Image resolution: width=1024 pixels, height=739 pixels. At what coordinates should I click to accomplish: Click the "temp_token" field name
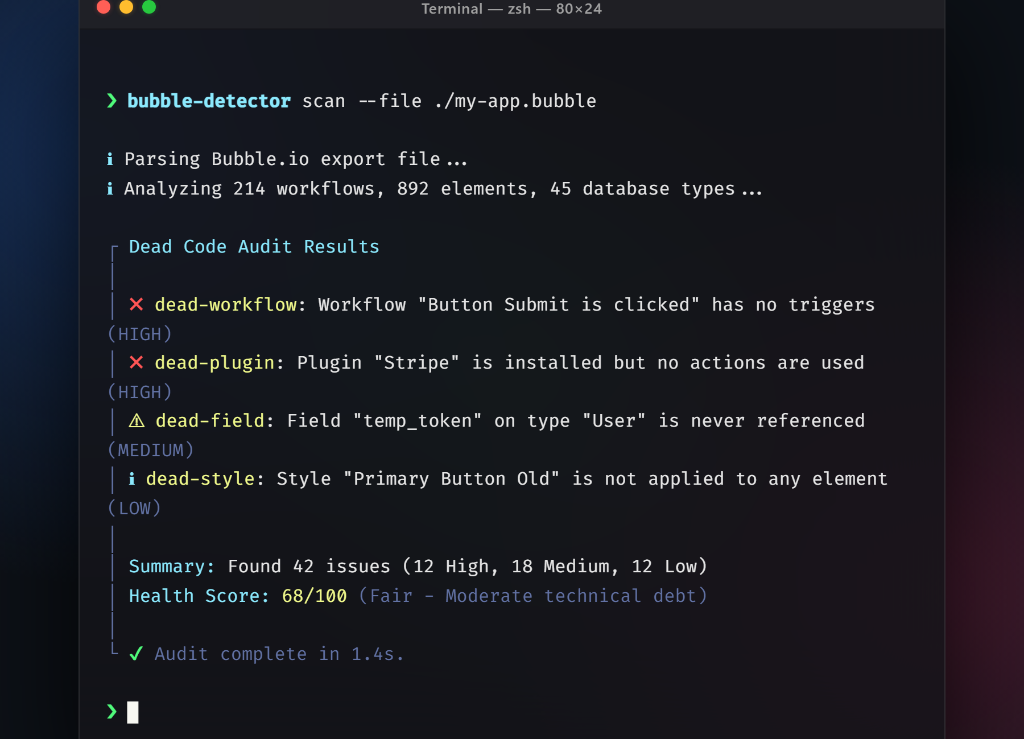417,421
